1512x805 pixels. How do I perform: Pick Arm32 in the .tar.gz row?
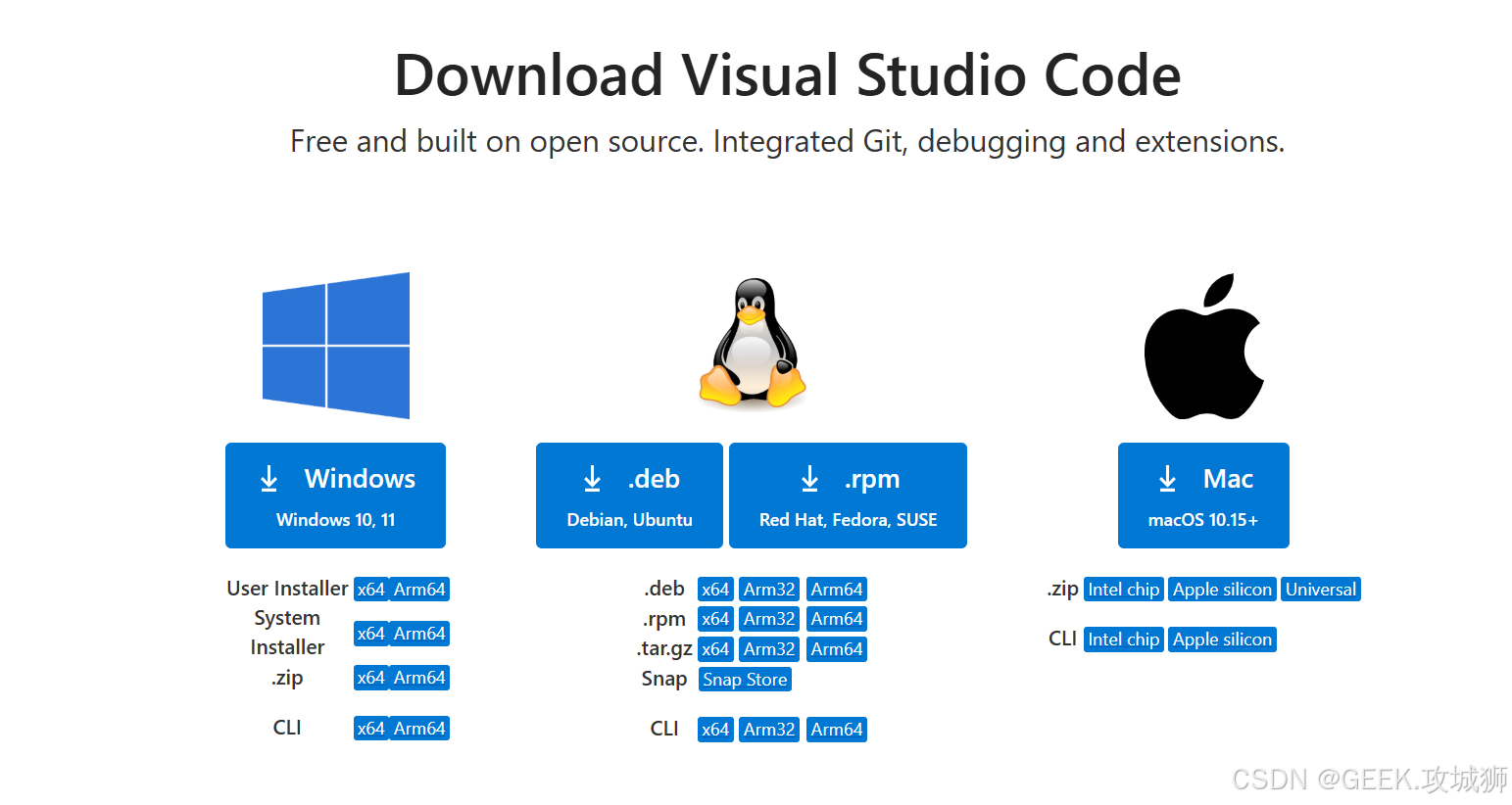point(769,649)
